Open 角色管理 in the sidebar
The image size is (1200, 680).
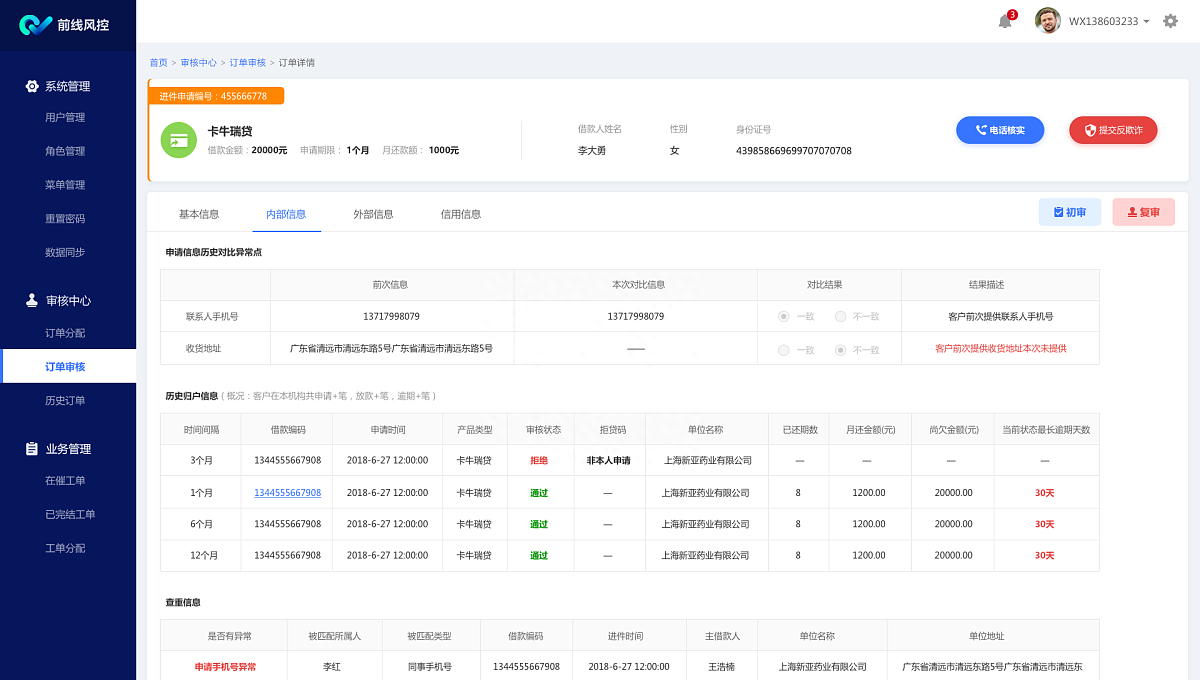click(x=65, y=152)
